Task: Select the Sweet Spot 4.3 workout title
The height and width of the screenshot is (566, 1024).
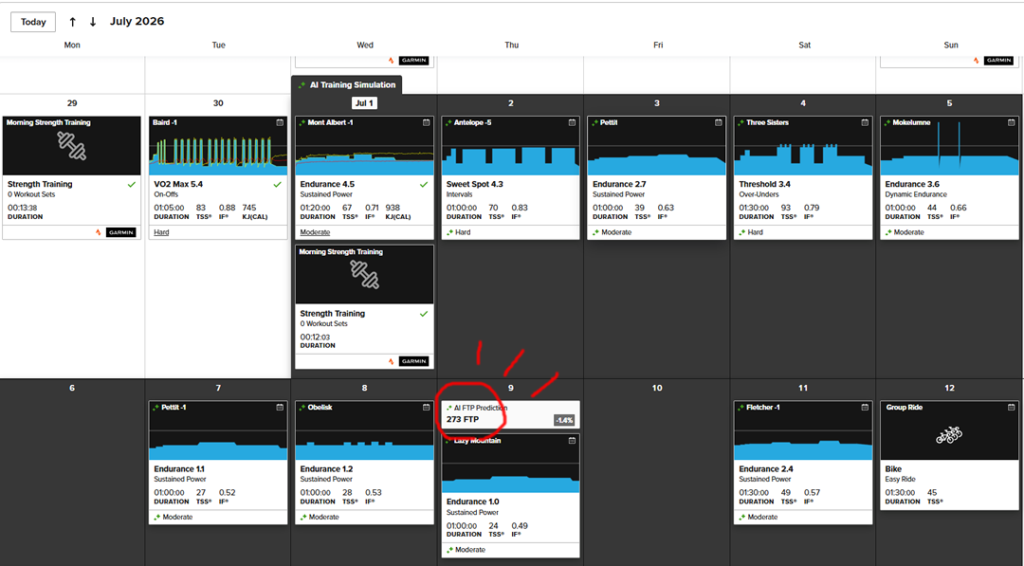Action: [474, 184]
